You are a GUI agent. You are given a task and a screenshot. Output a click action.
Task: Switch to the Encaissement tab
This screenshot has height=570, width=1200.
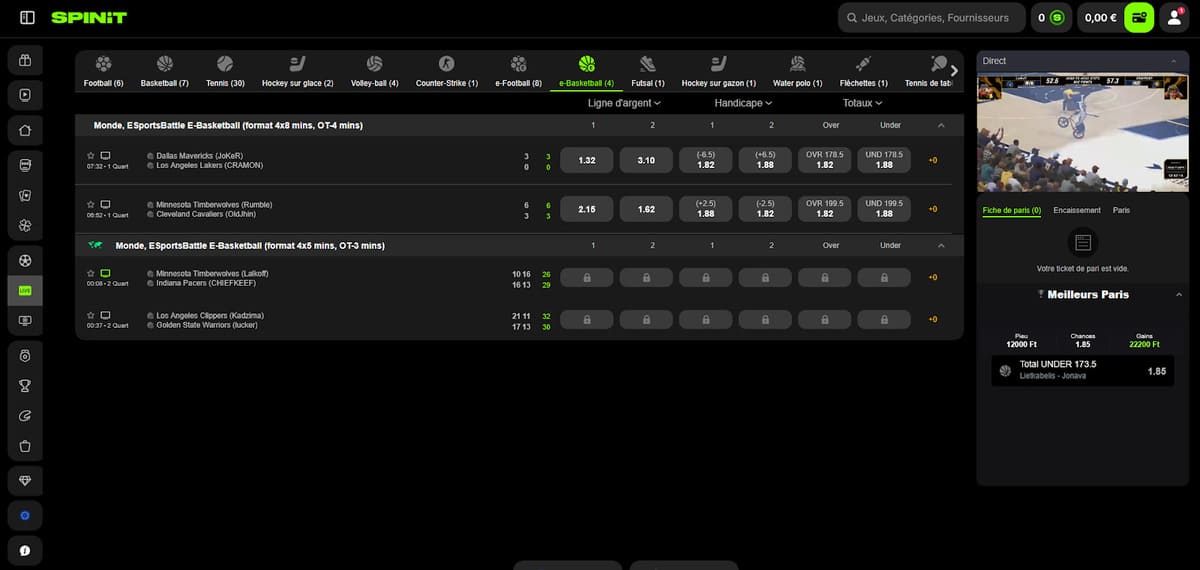[x=1077, y=210]
